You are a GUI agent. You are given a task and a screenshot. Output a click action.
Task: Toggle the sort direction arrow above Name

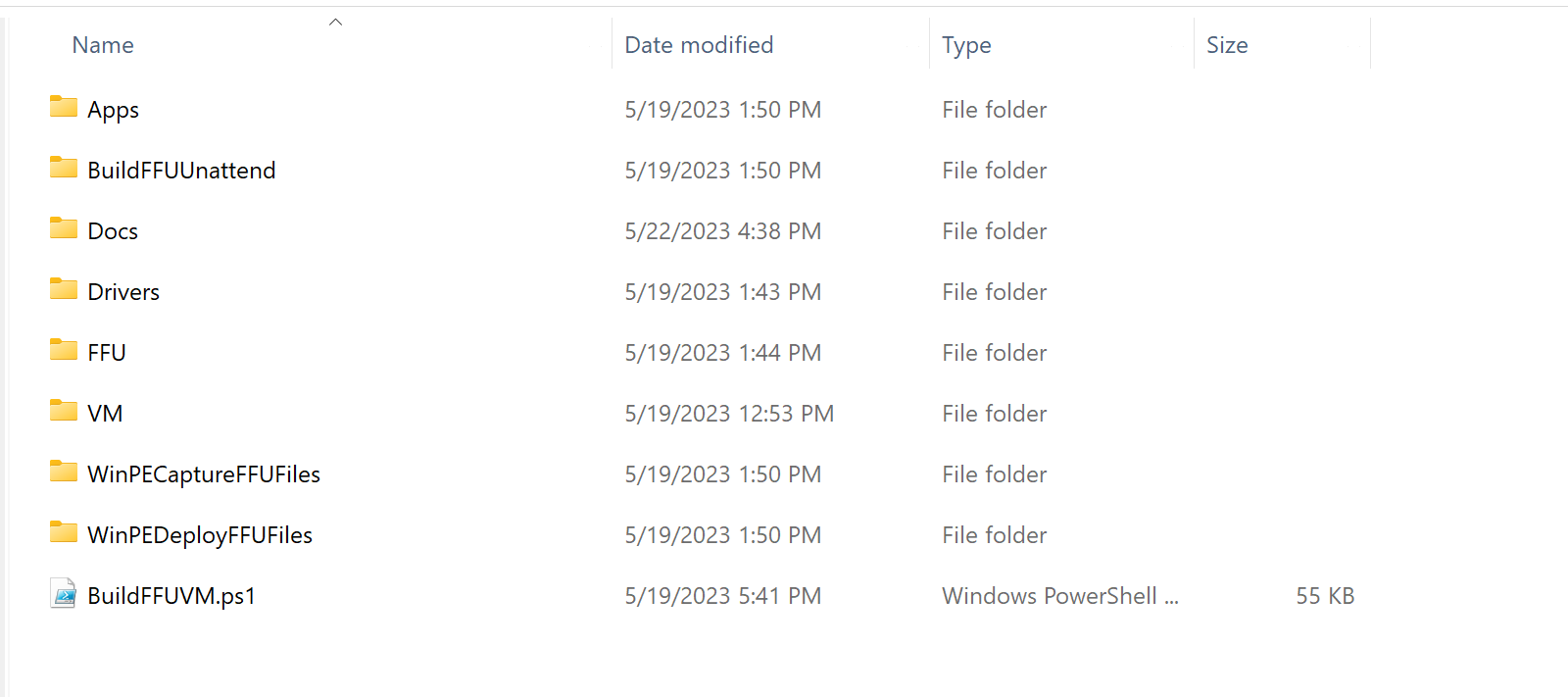tap(335, 21)
